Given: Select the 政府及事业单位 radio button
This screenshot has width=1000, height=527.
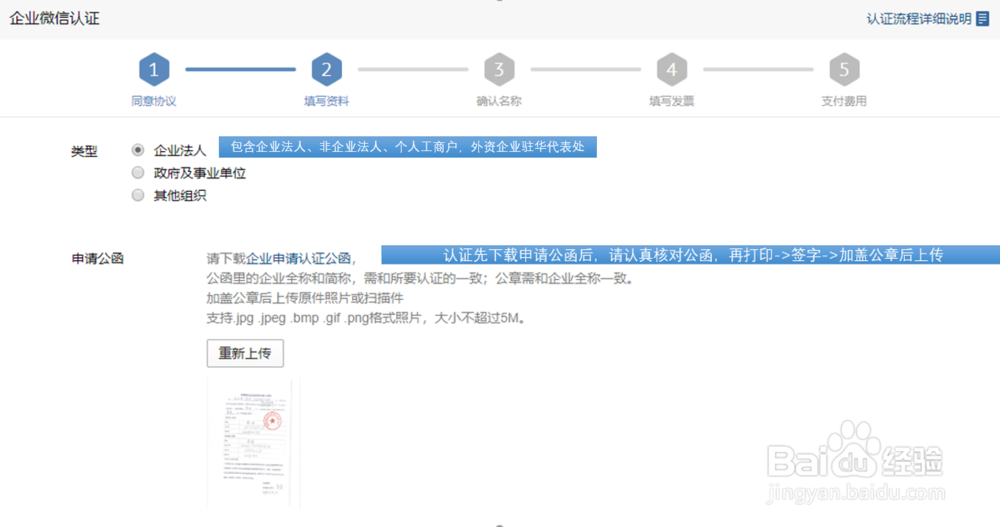Looking at the screenshot, I should 138,172.
